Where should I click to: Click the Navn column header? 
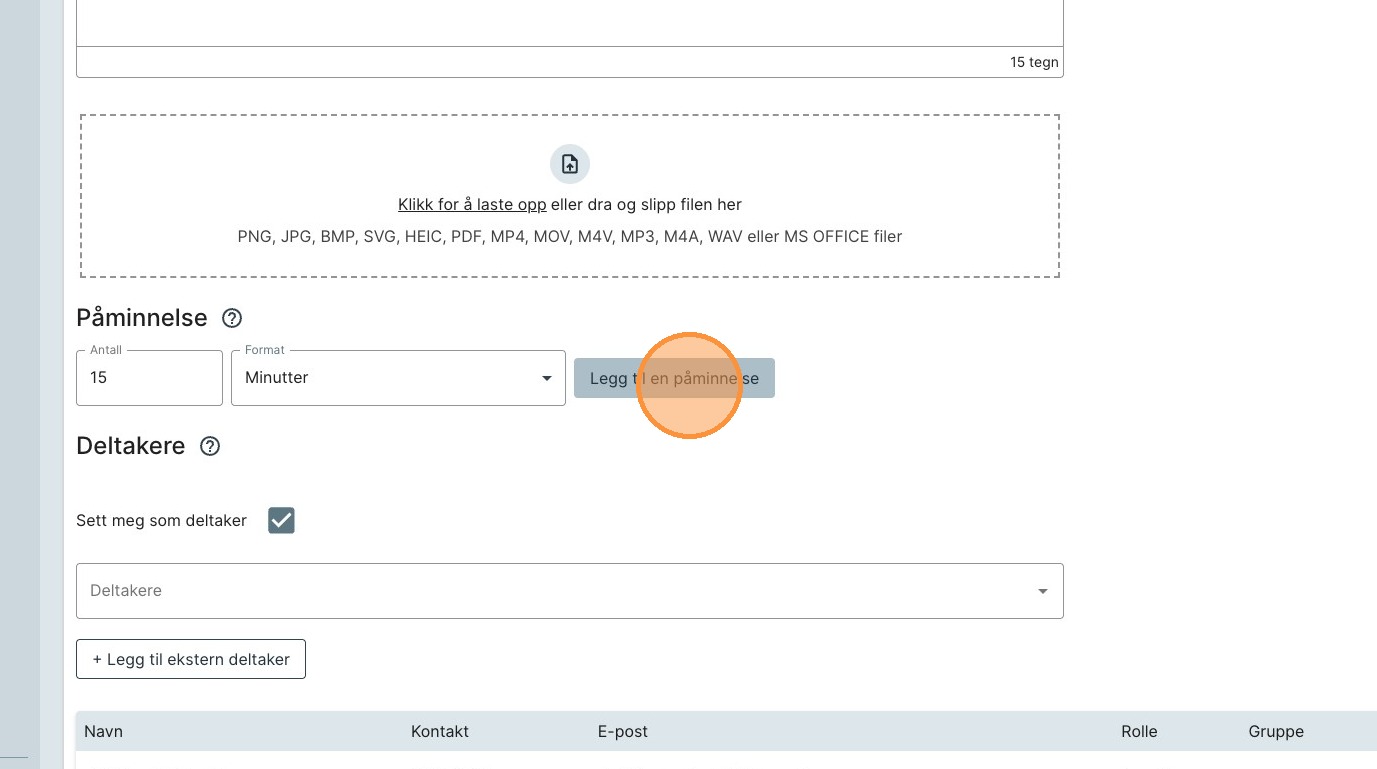click(103, 731)
